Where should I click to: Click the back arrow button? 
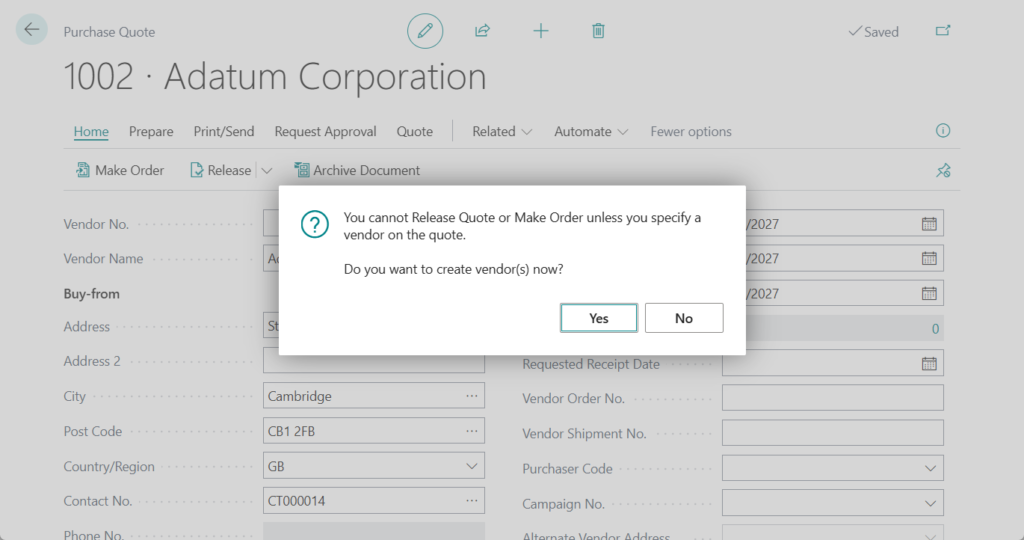[32, 30]
